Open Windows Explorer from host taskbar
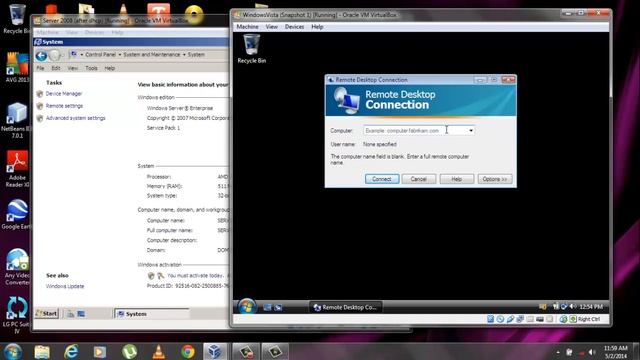This screenshot has width=640, height=360. (x=42, y=351)
